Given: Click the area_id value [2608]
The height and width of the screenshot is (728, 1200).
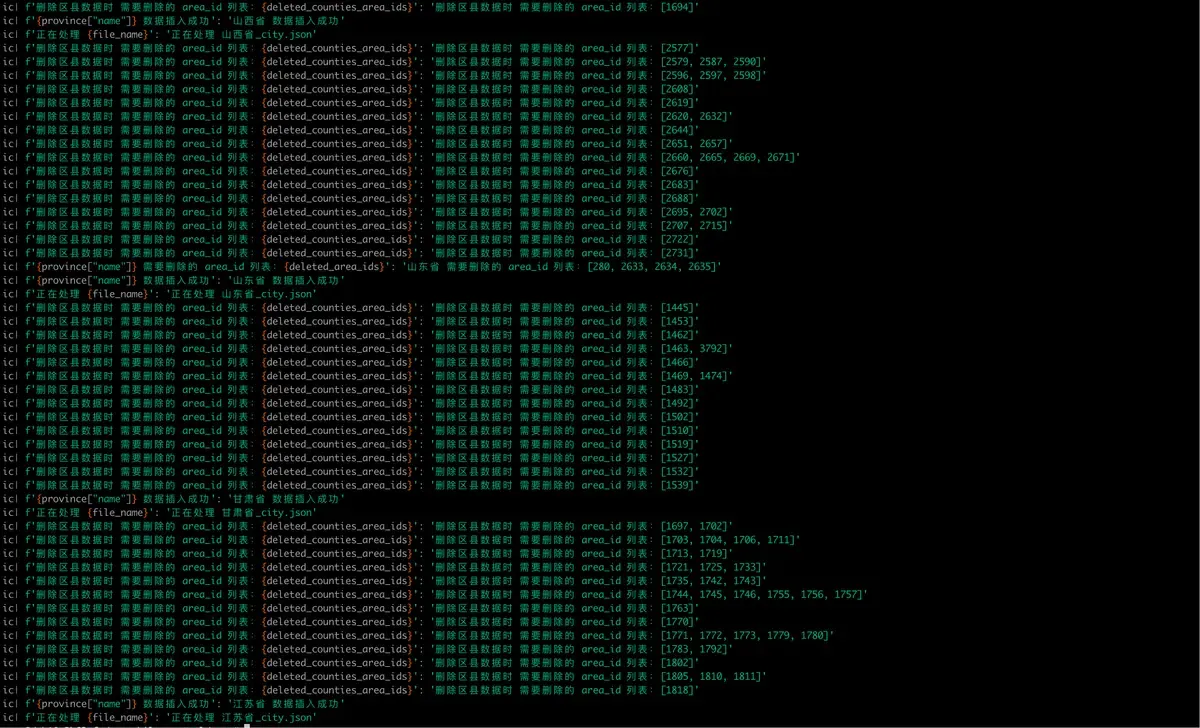Looking at the screenshot, I should tap(677, 89).
